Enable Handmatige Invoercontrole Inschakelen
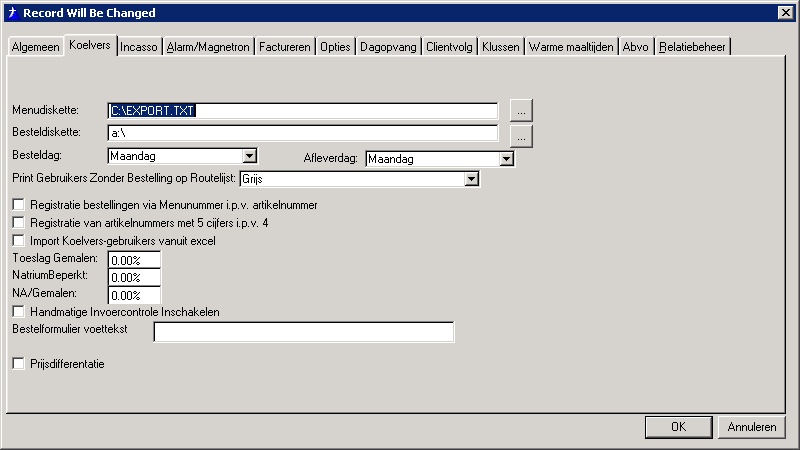800x450 pixels. pos(18,311)
